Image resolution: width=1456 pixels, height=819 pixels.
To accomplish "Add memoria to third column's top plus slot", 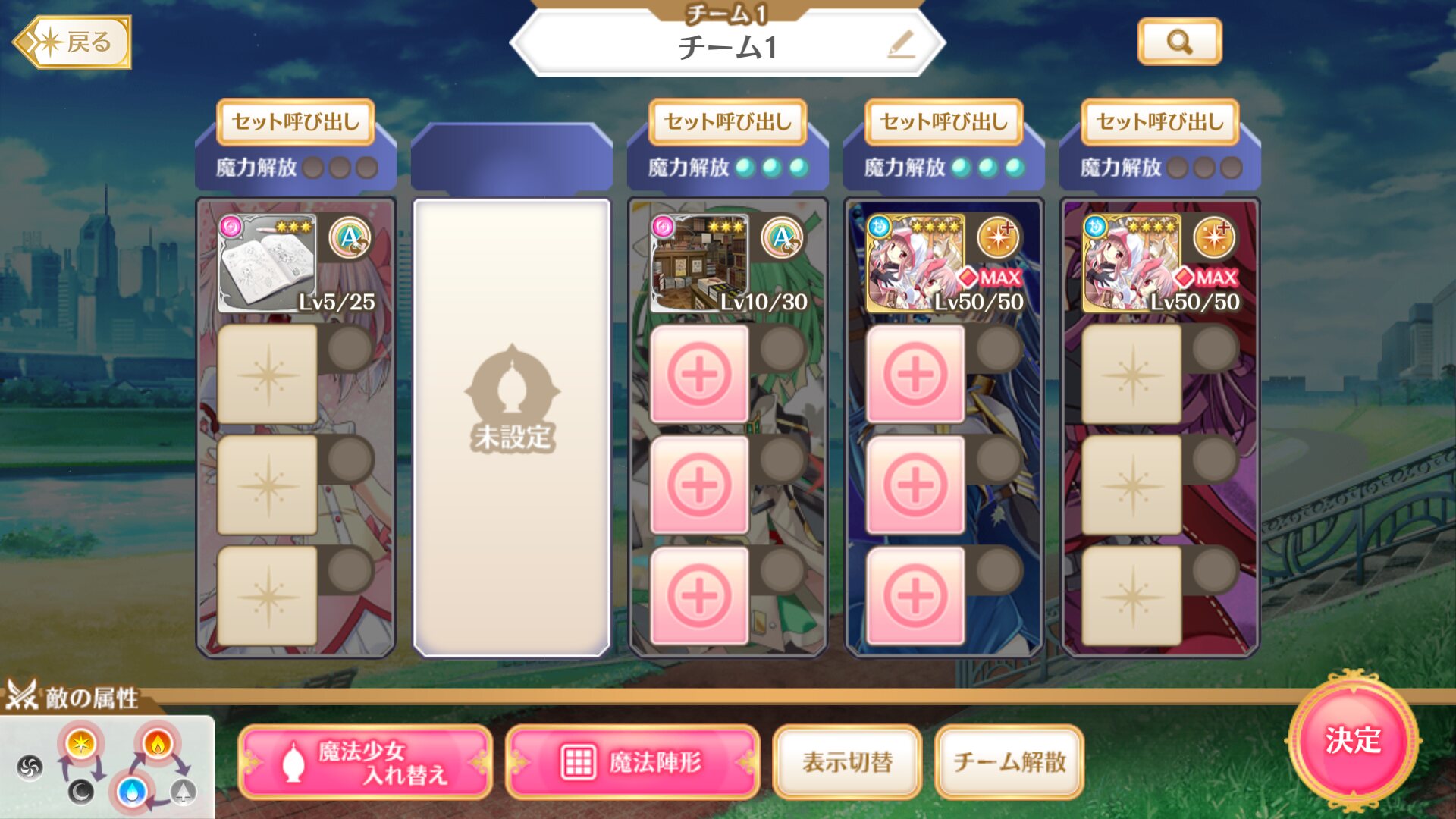I will click(x=699, y=375).
